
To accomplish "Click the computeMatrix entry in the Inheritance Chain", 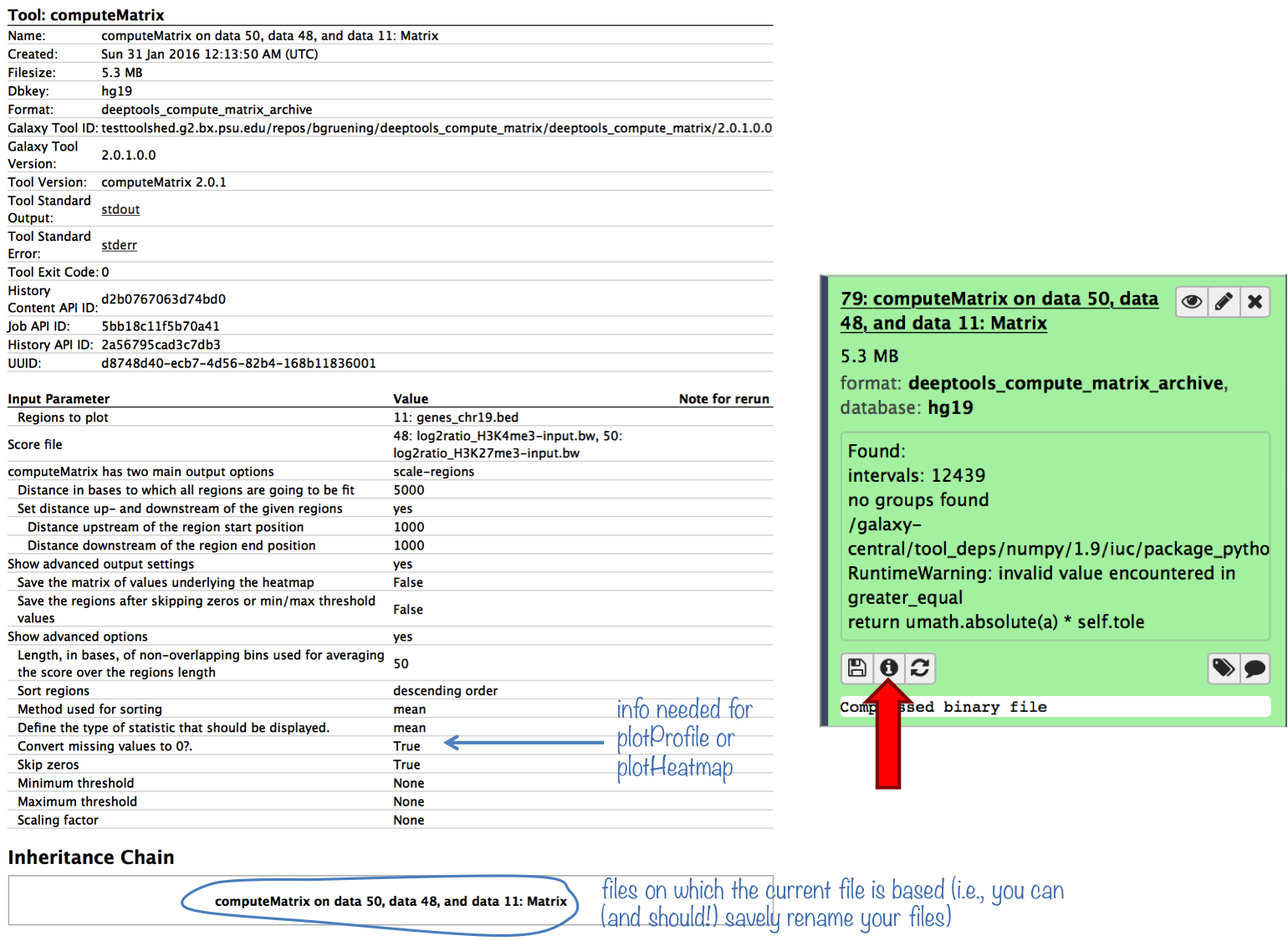I will pos(391,901).
